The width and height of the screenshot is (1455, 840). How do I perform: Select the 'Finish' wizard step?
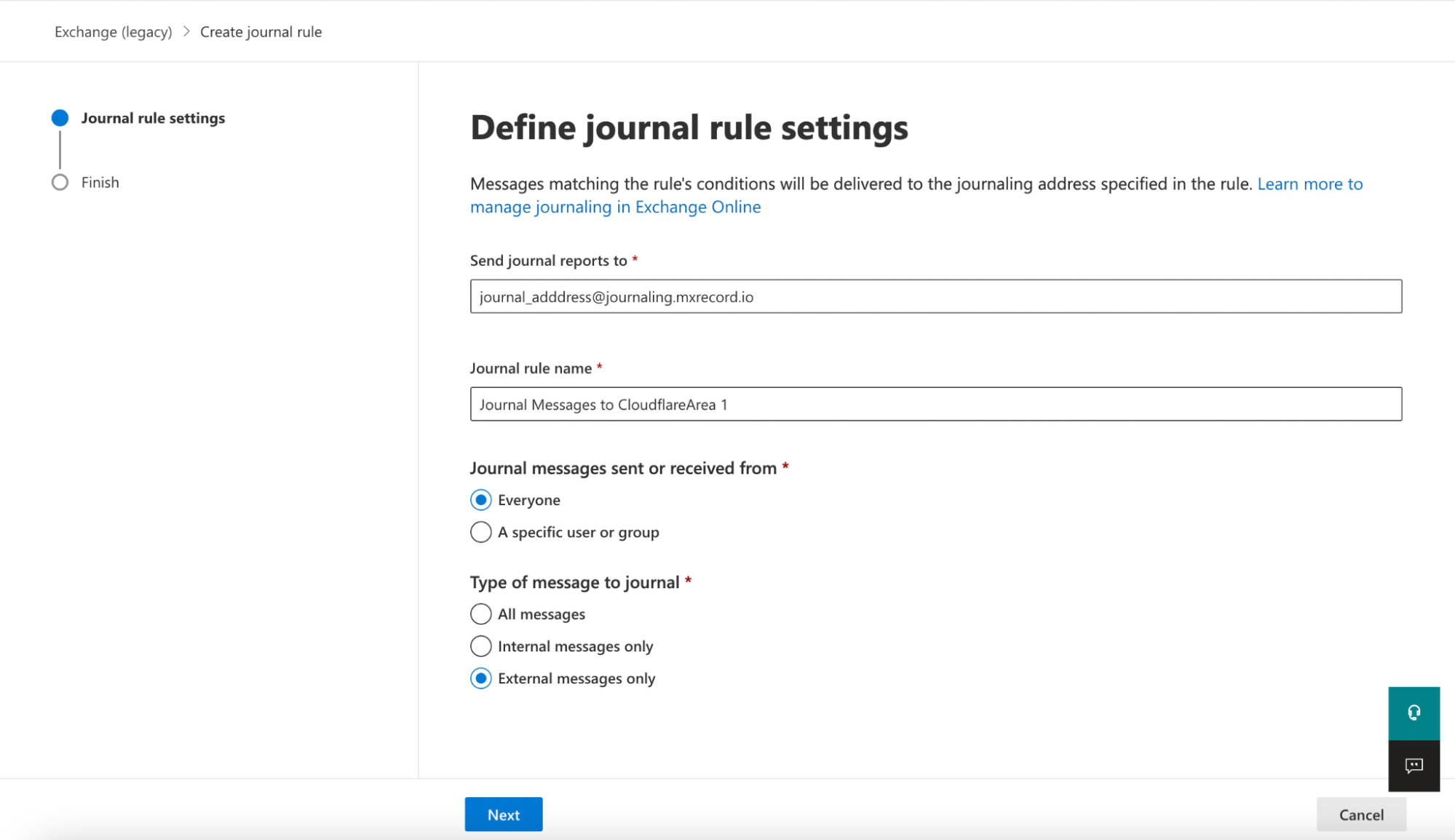point(100,182)
